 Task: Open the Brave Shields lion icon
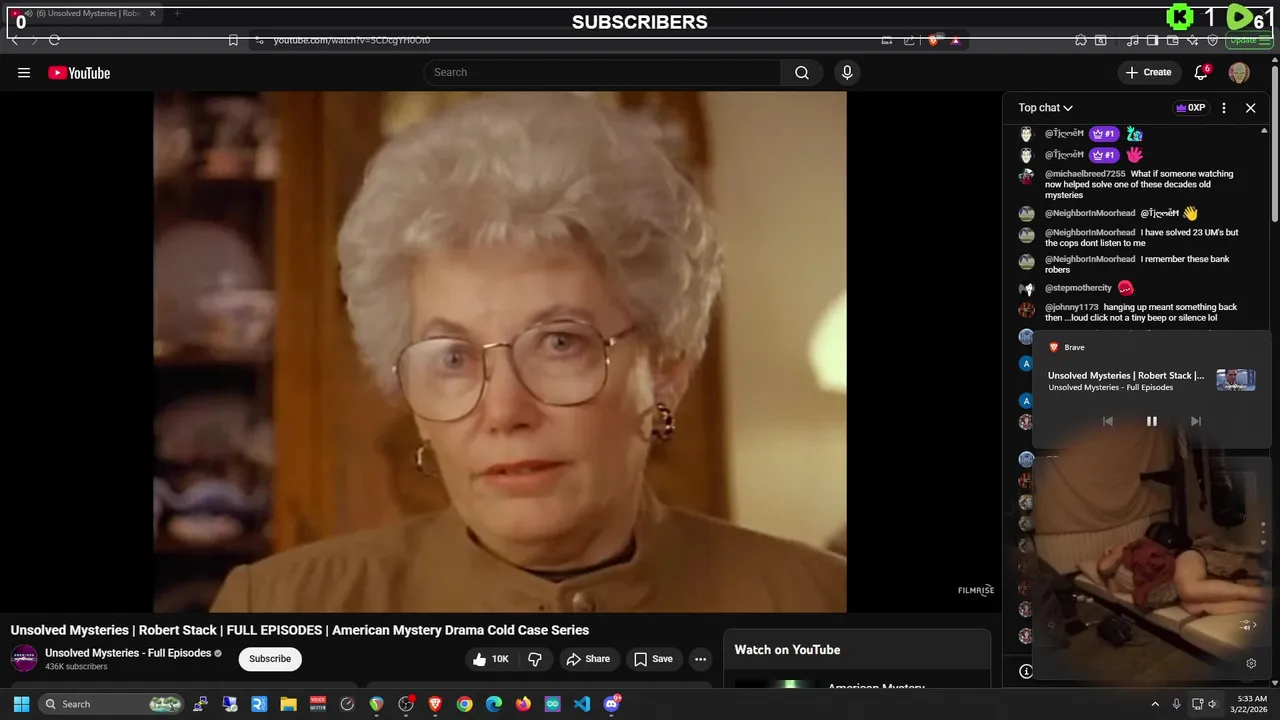(x=933, y=40)
